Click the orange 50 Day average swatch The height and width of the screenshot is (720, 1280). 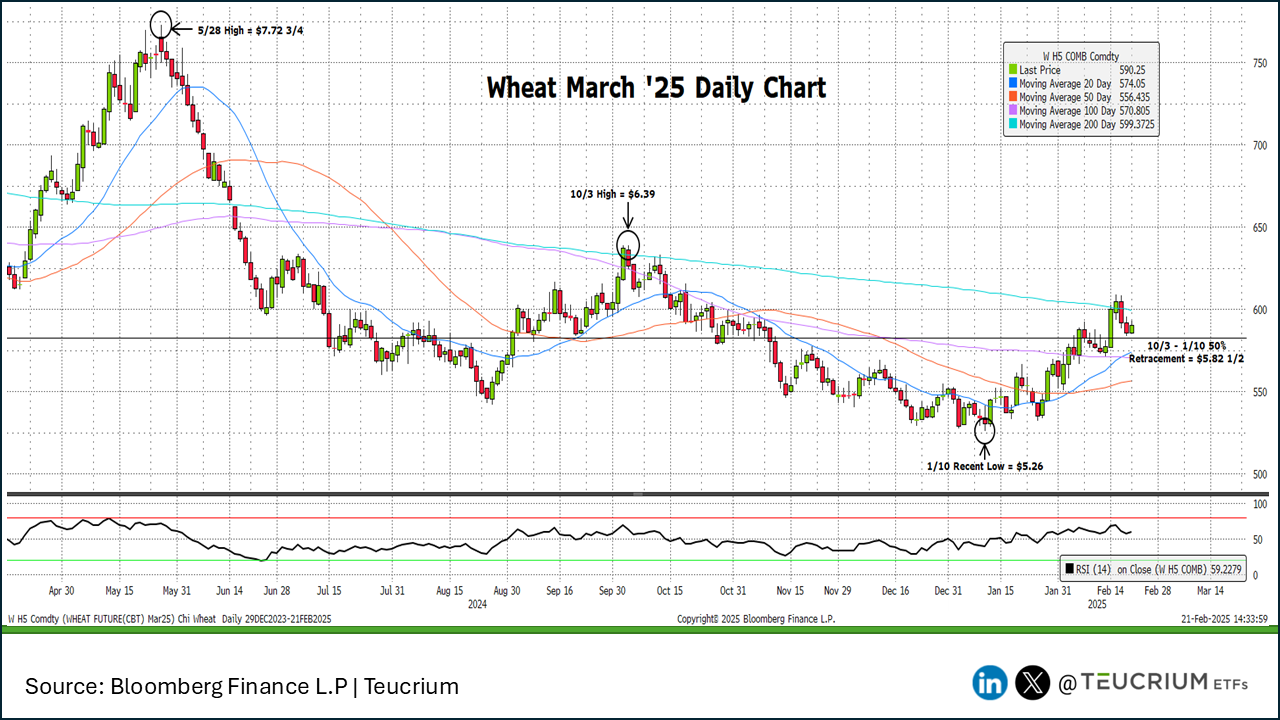(x=1012, y=97)
